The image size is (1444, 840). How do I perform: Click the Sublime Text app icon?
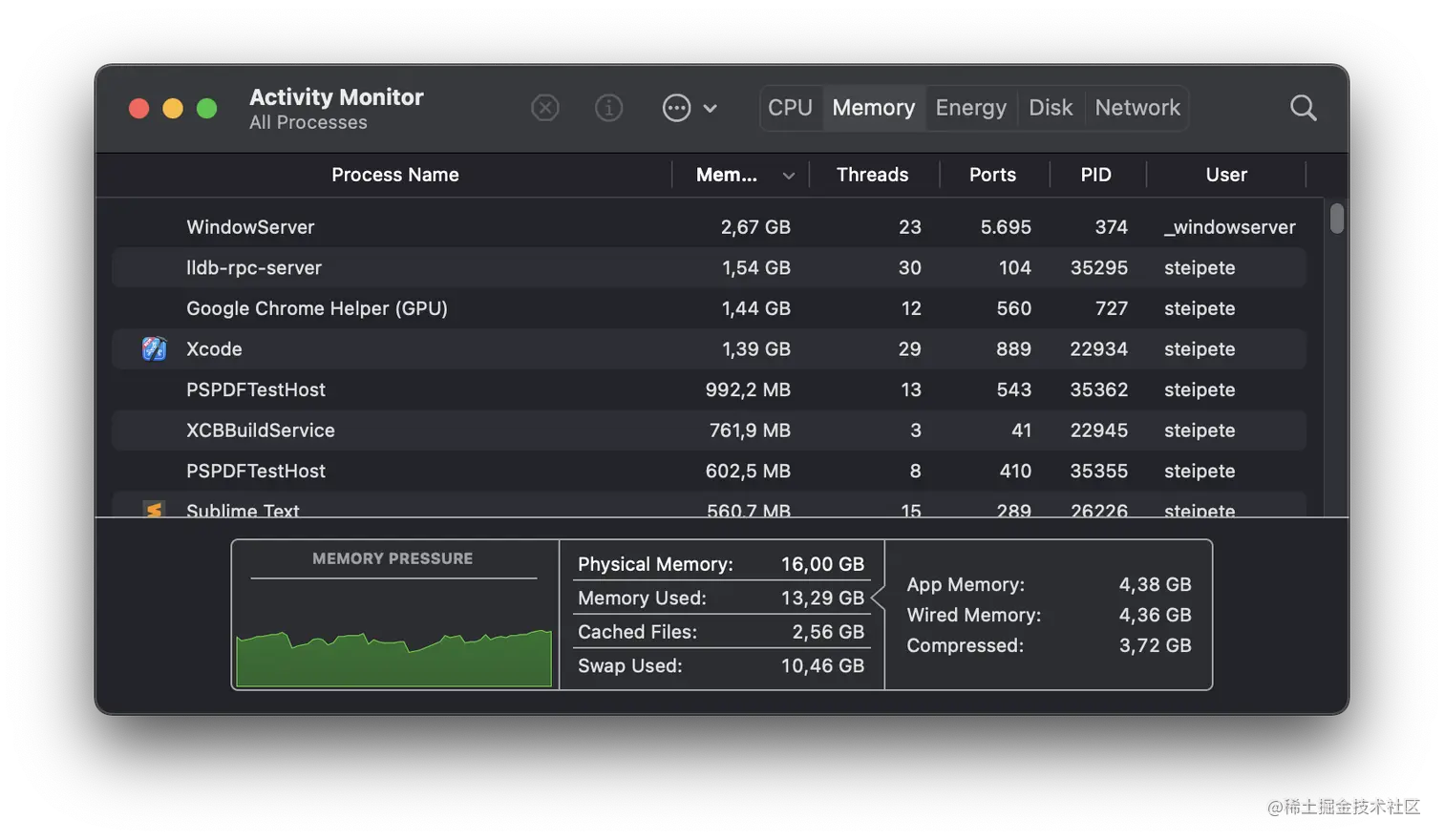pyautogui.click(x=154, y=509)
